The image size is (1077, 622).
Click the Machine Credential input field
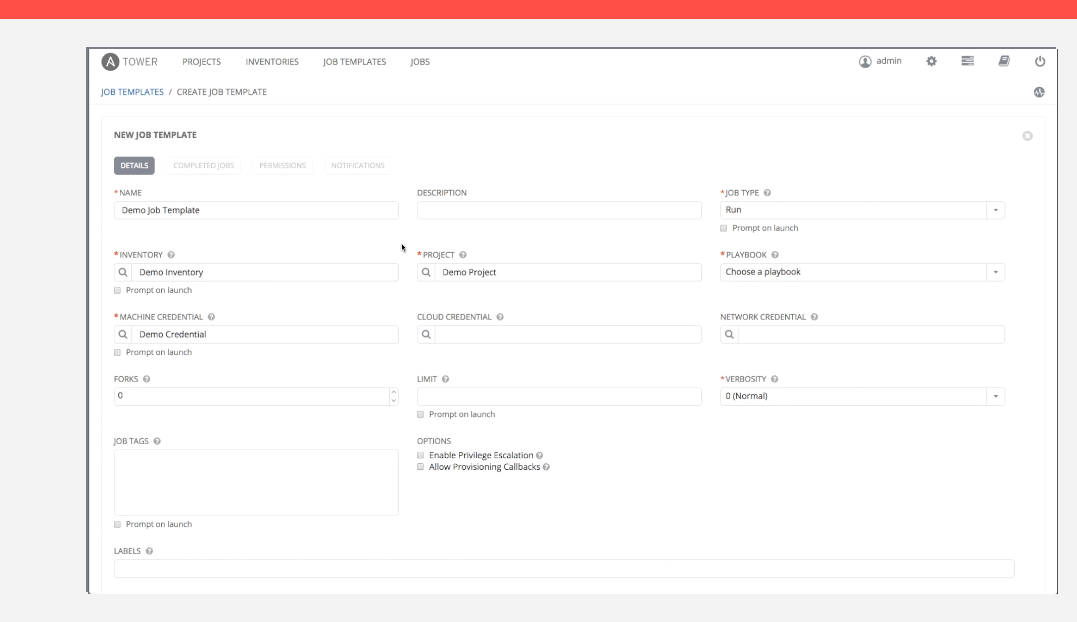coord(265,334)
